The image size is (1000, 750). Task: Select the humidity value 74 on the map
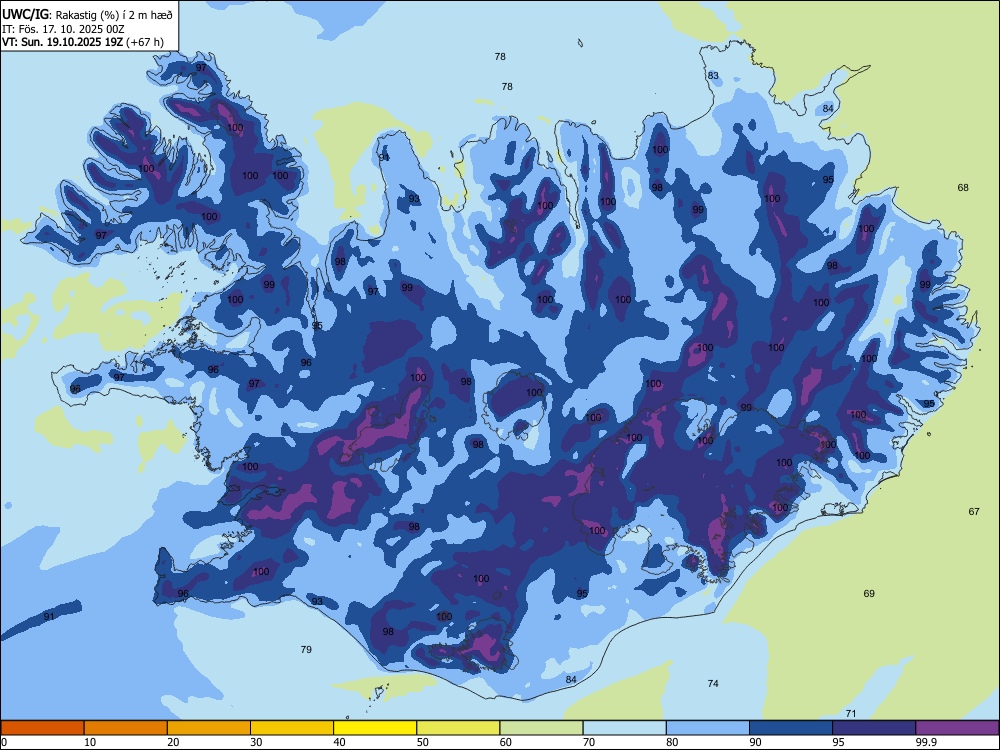click(713, 684)
